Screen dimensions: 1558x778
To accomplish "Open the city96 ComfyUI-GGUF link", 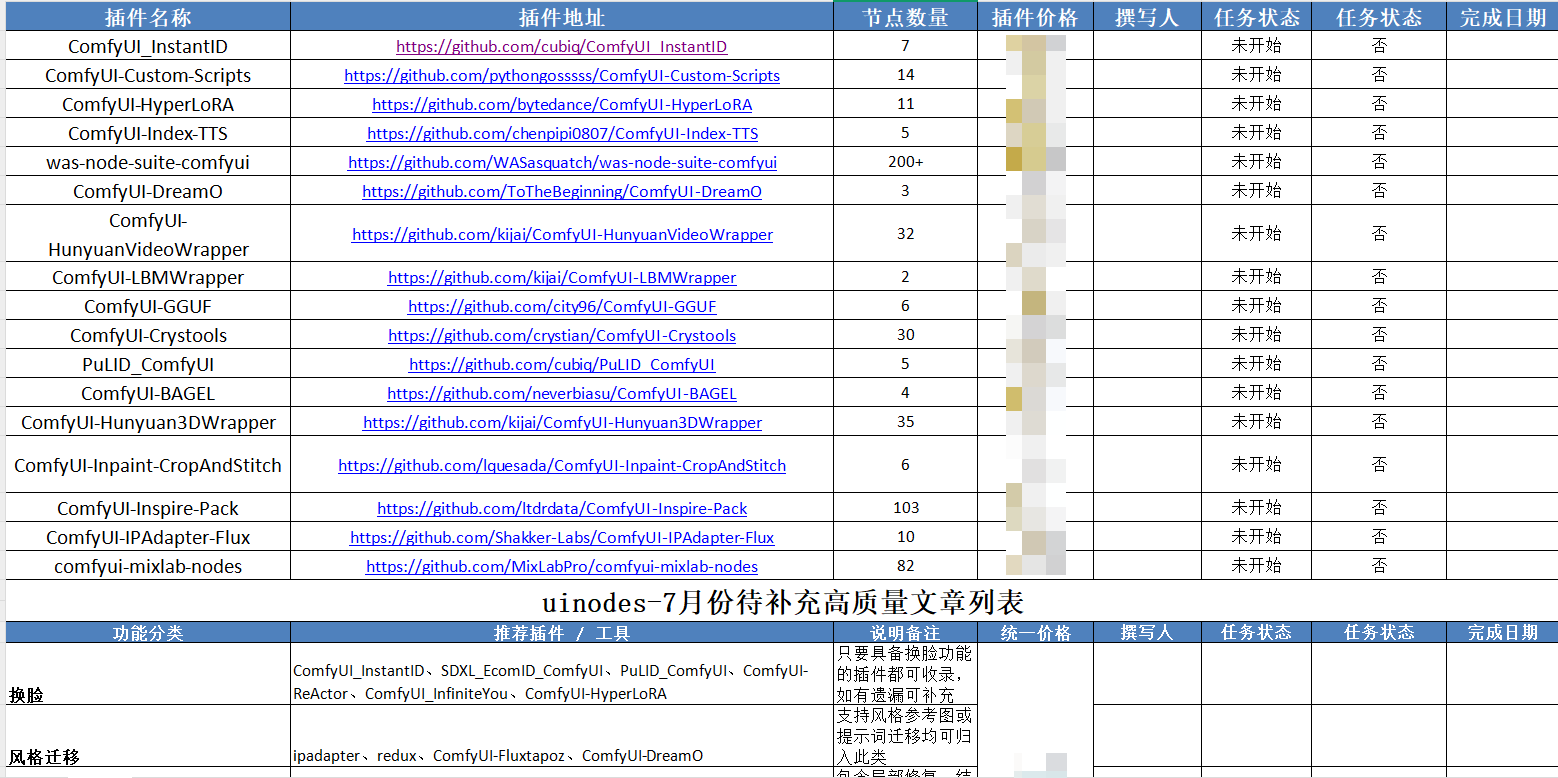I will (561, 307).
